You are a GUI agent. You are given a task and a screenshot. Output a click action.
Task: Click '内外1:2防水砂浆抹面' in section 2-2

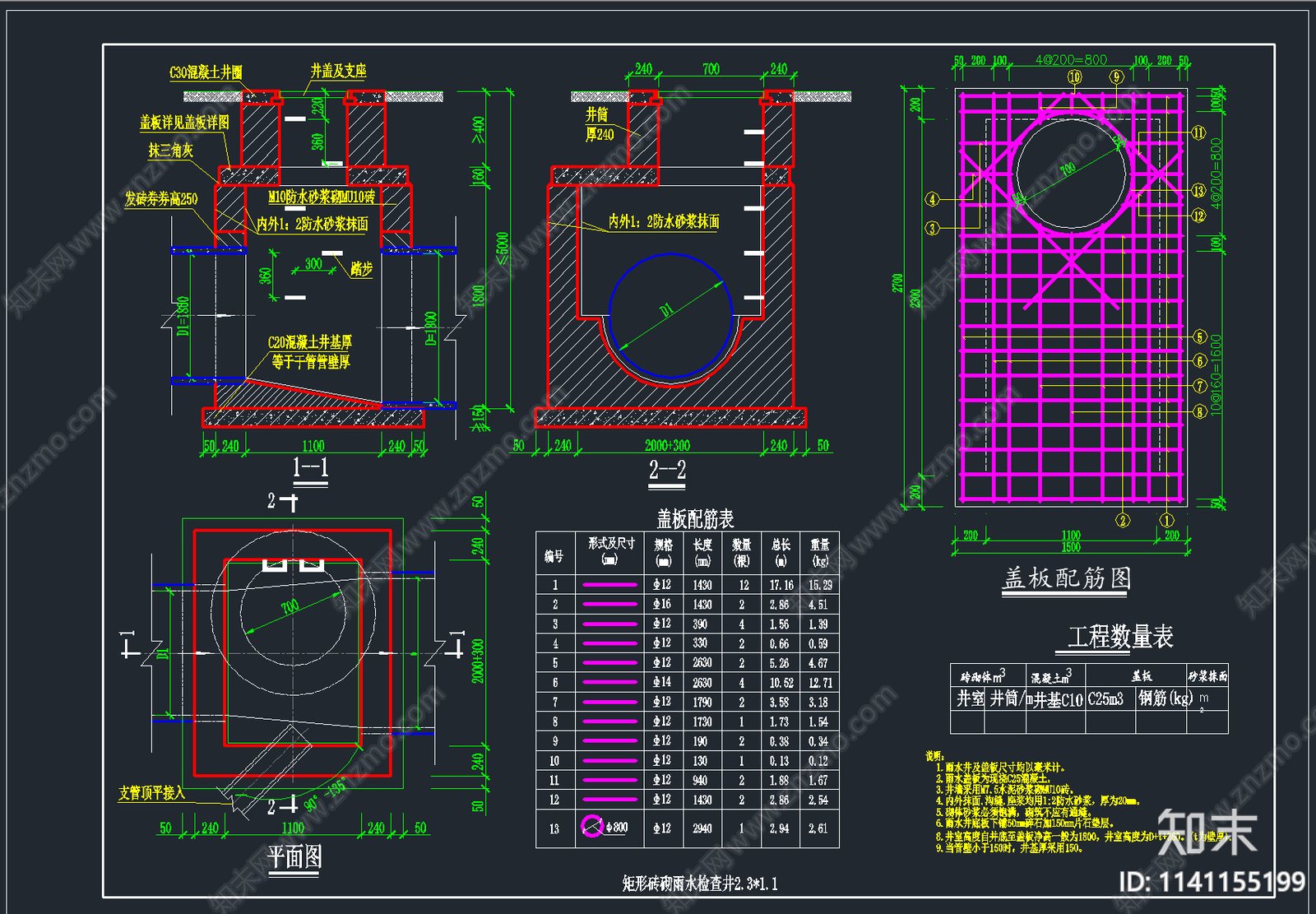664,221
